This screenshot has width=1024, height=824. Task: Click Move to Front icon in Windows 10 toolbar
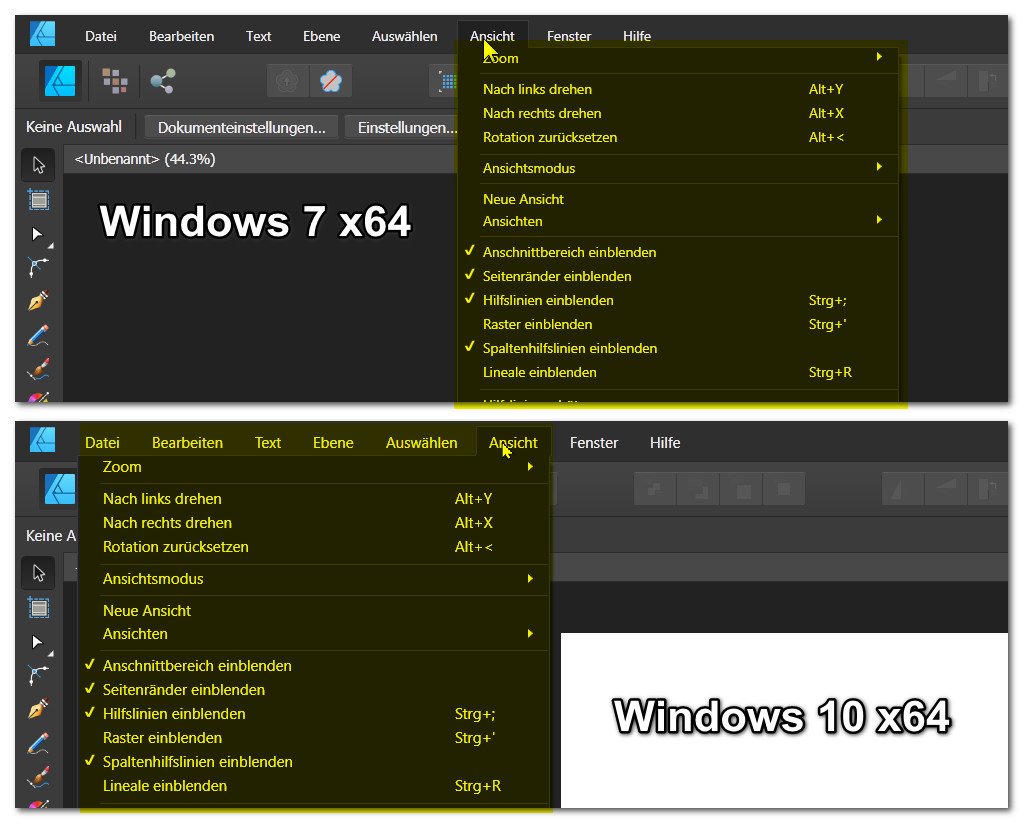[x=783, y=489]
